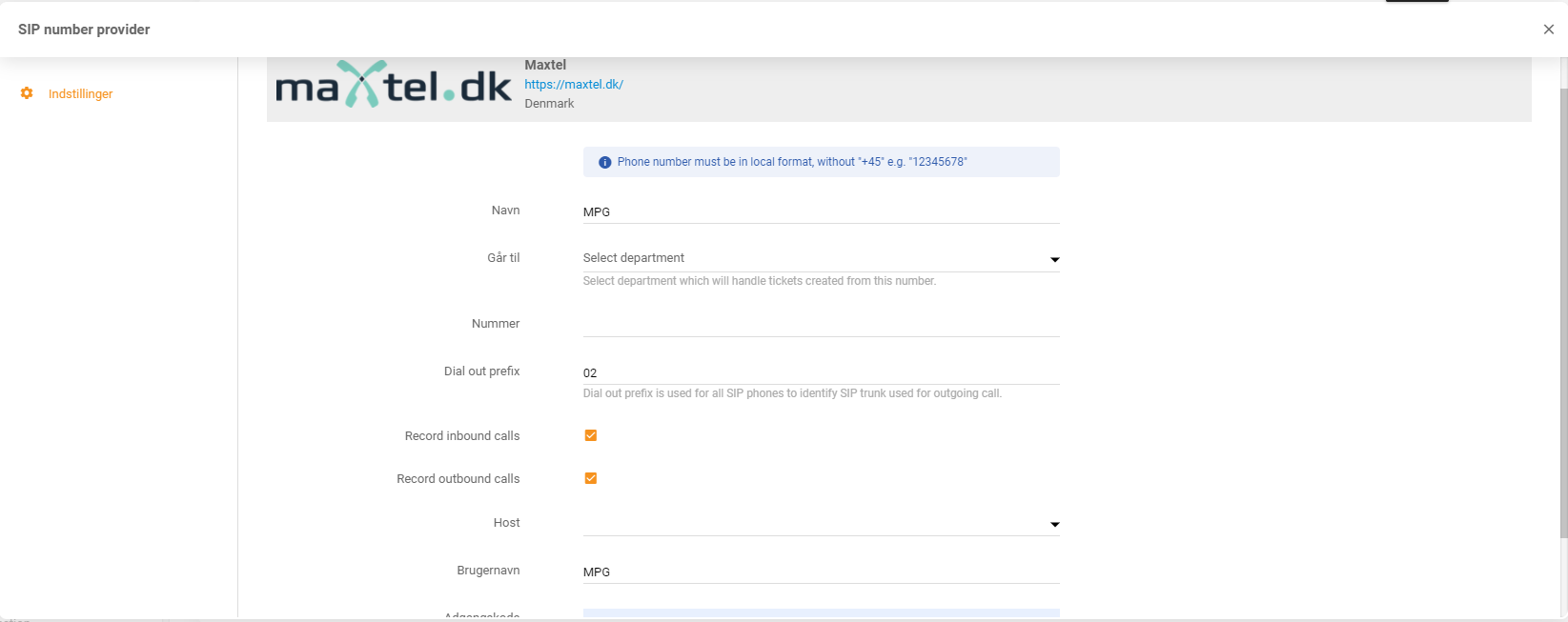Viewport: 1568px width, 622px height.
Task: Open the https://maxtel.dk/ link
Action: point(574,84)
